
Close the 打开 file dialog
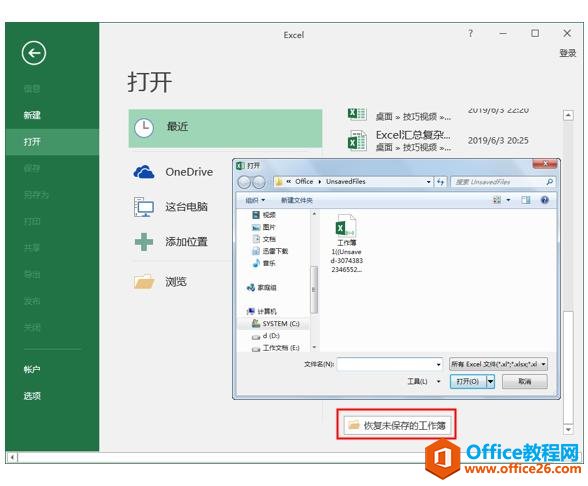[x=546, y=164]
